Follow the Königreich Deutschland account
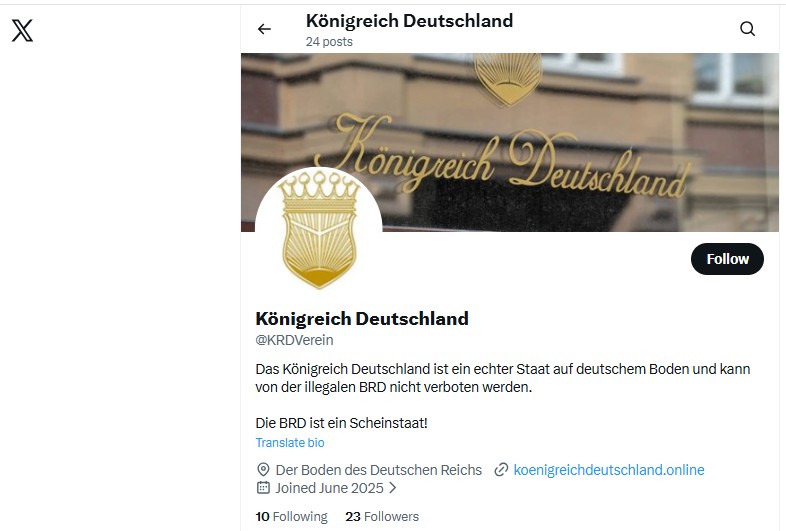 point(727,259)
